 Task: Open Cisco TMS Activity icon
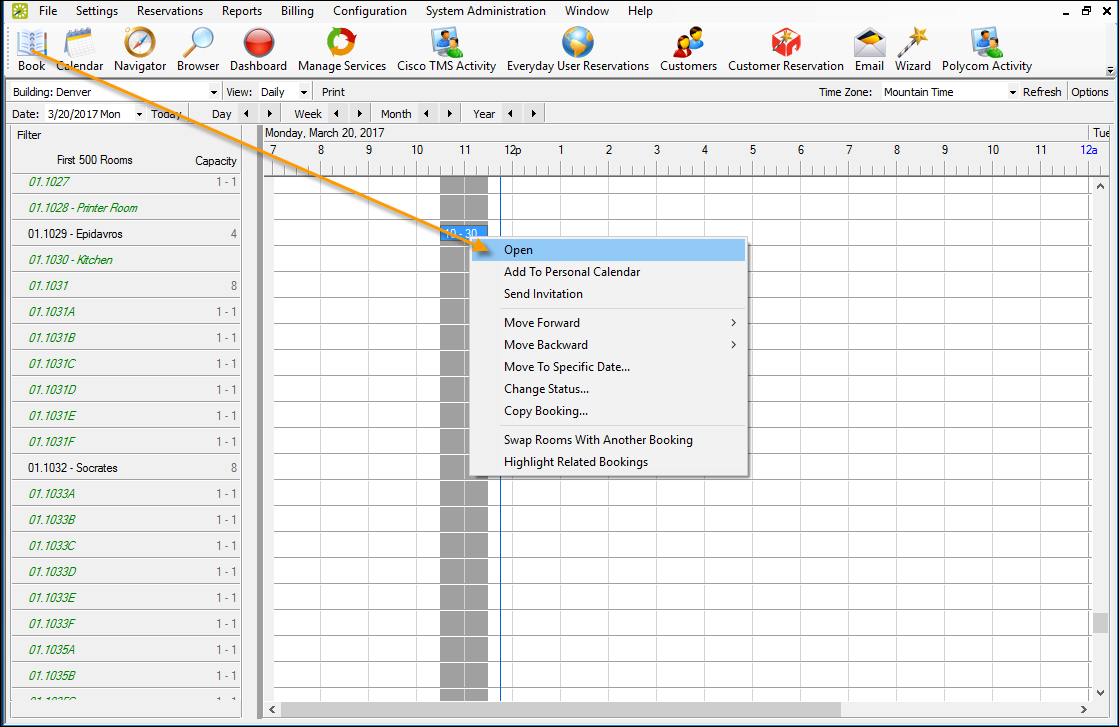(x=446, y=44)
